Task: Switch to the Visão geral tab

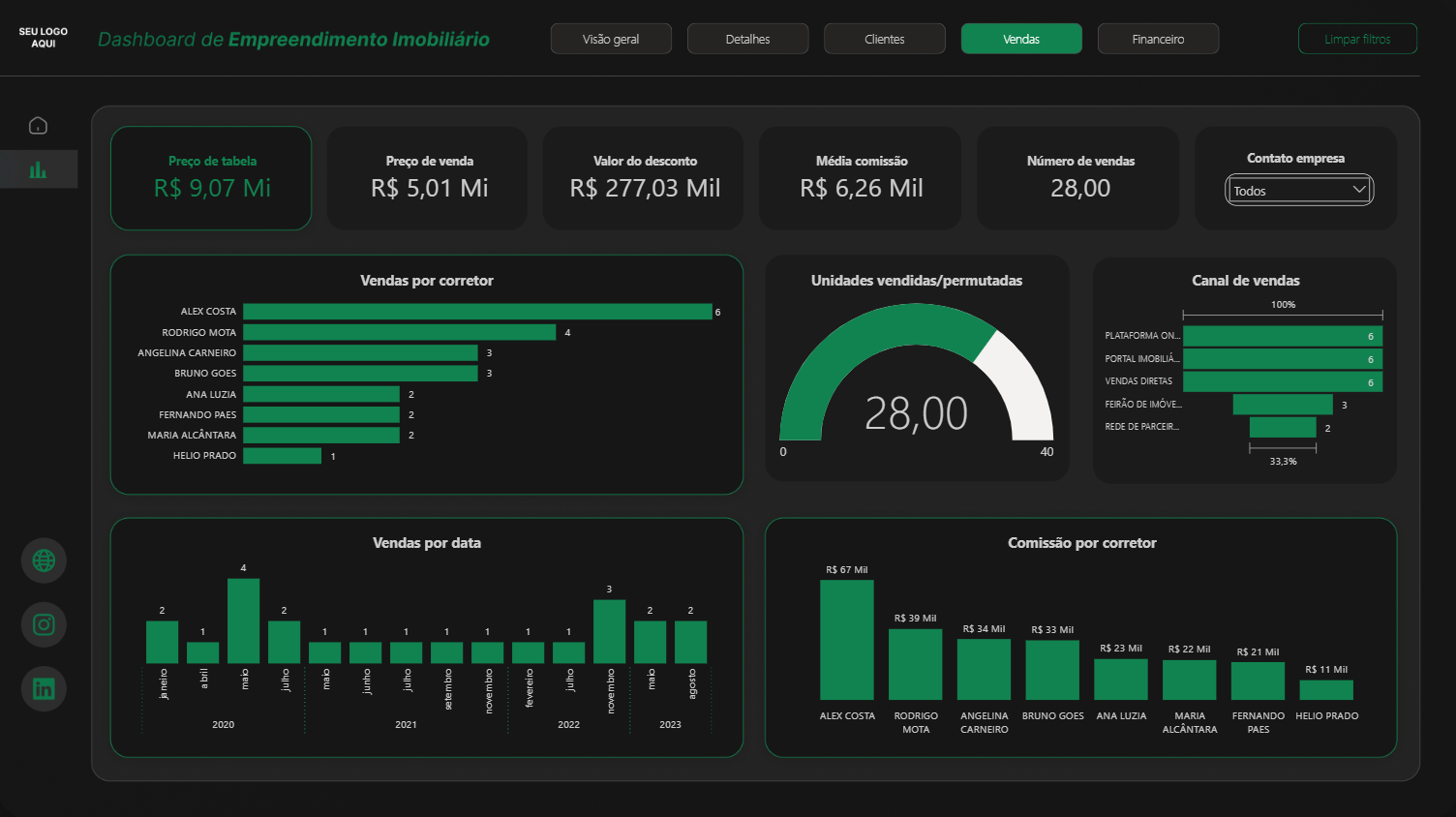Action: pos(611,39)
